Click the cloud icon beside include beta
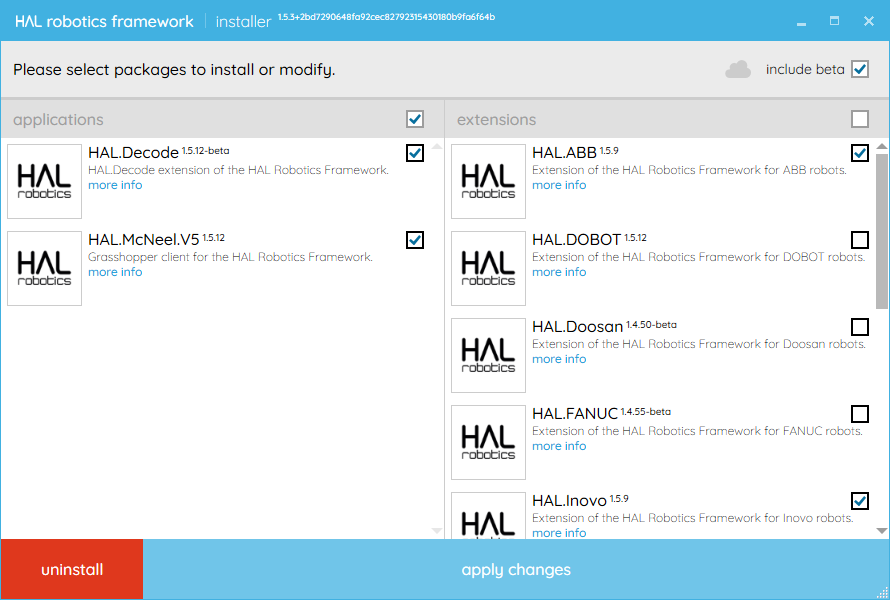The width and height of the screenshot is (890, 600). tap(737, 69)
